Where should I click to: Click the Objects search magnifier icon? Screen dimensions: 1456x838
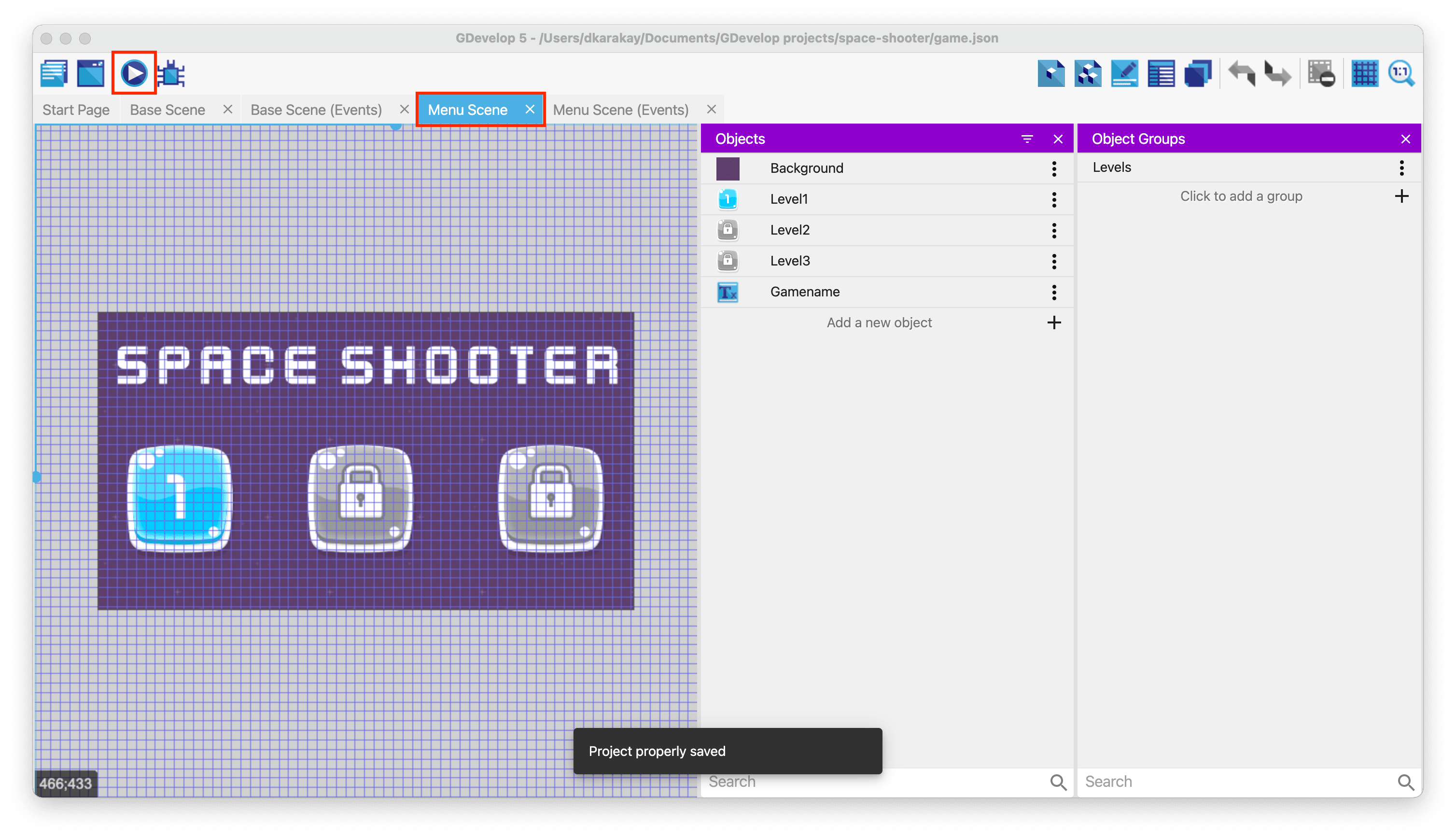1058,782
